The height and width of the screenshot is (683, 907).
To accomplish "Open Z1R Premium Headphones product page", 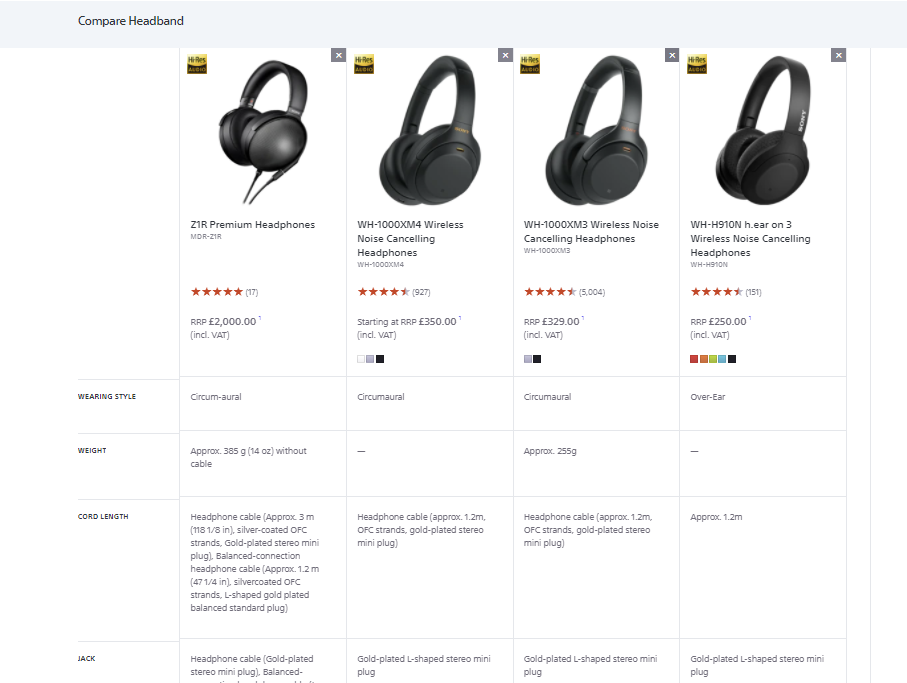I will pyautogui.click(x=253, y=224).
